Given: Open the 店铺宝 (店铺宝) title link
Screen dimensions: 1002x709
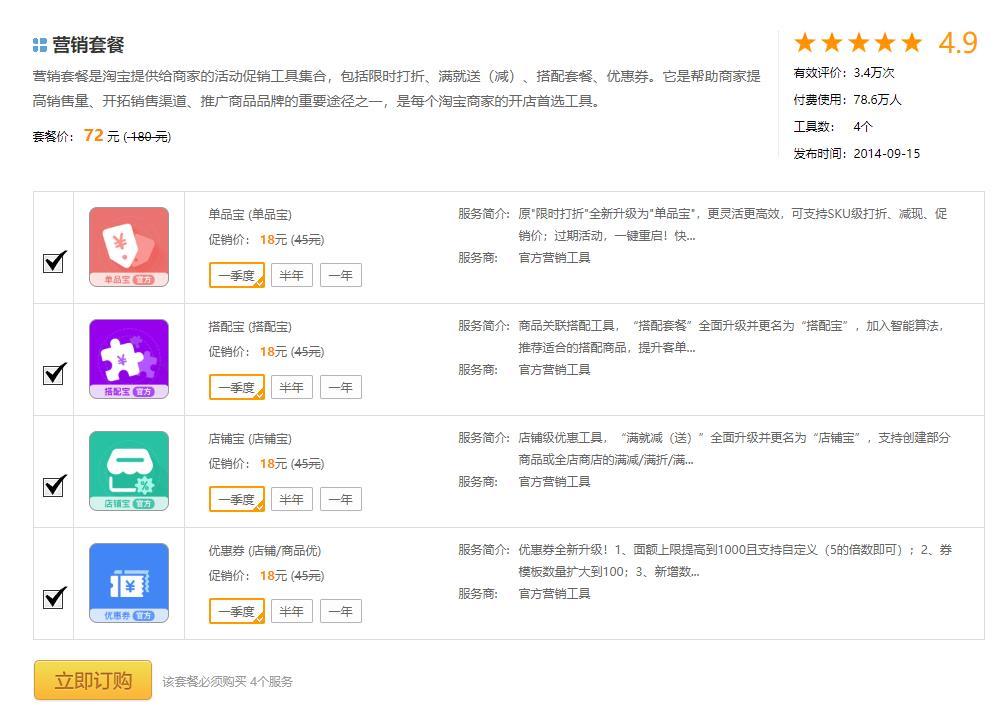Looking at the screenshot, I should point(250,439).
